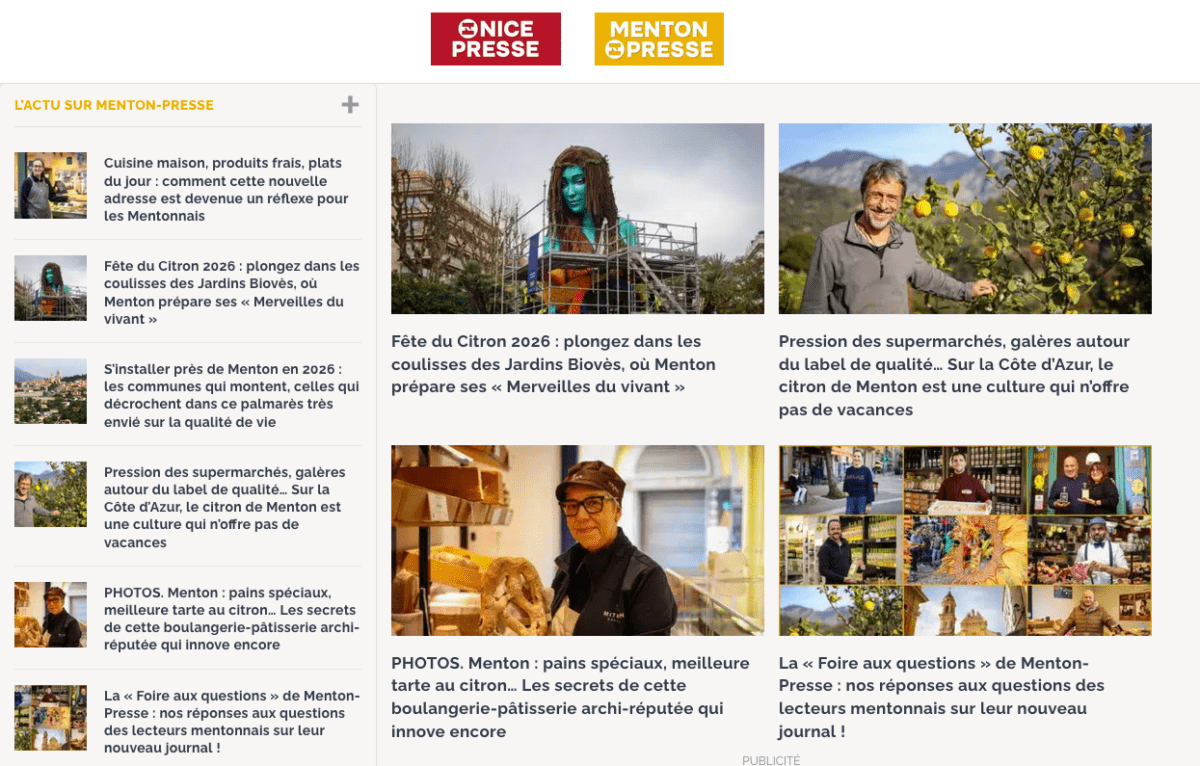Open large photo of man beside lemon tree
The image size is (1200, 766).
pyautogui.click(x=965, y=219)
